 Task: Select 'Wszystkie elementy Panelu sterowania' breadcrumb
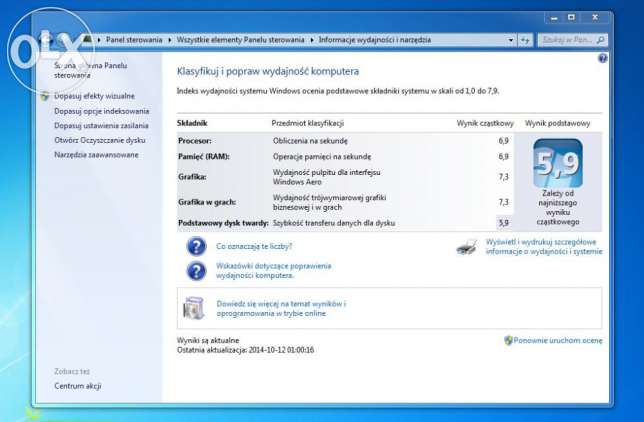click(240, 40)
